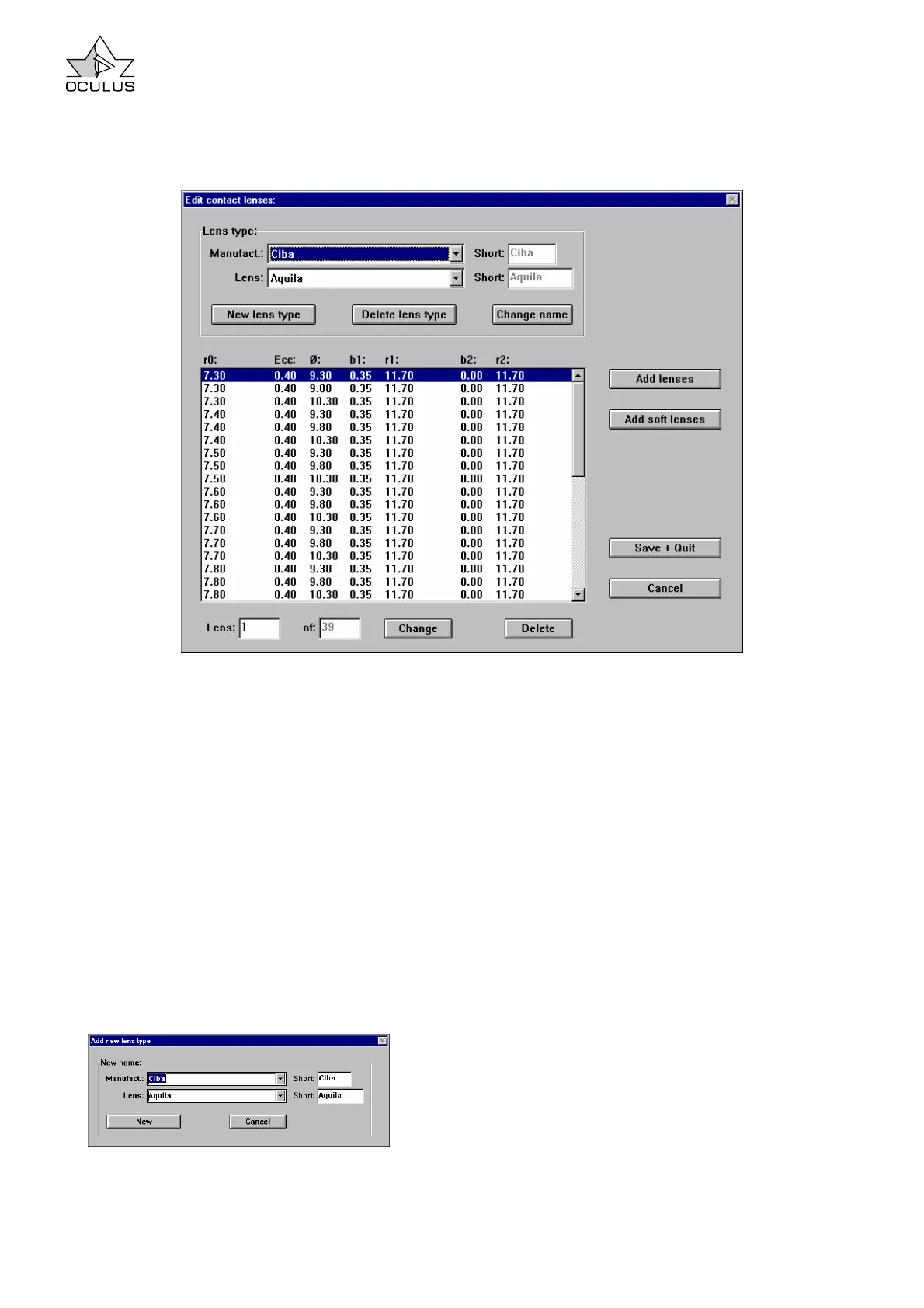Select lens row r0 7.80 with Ø 9.80

click(386, 582)
